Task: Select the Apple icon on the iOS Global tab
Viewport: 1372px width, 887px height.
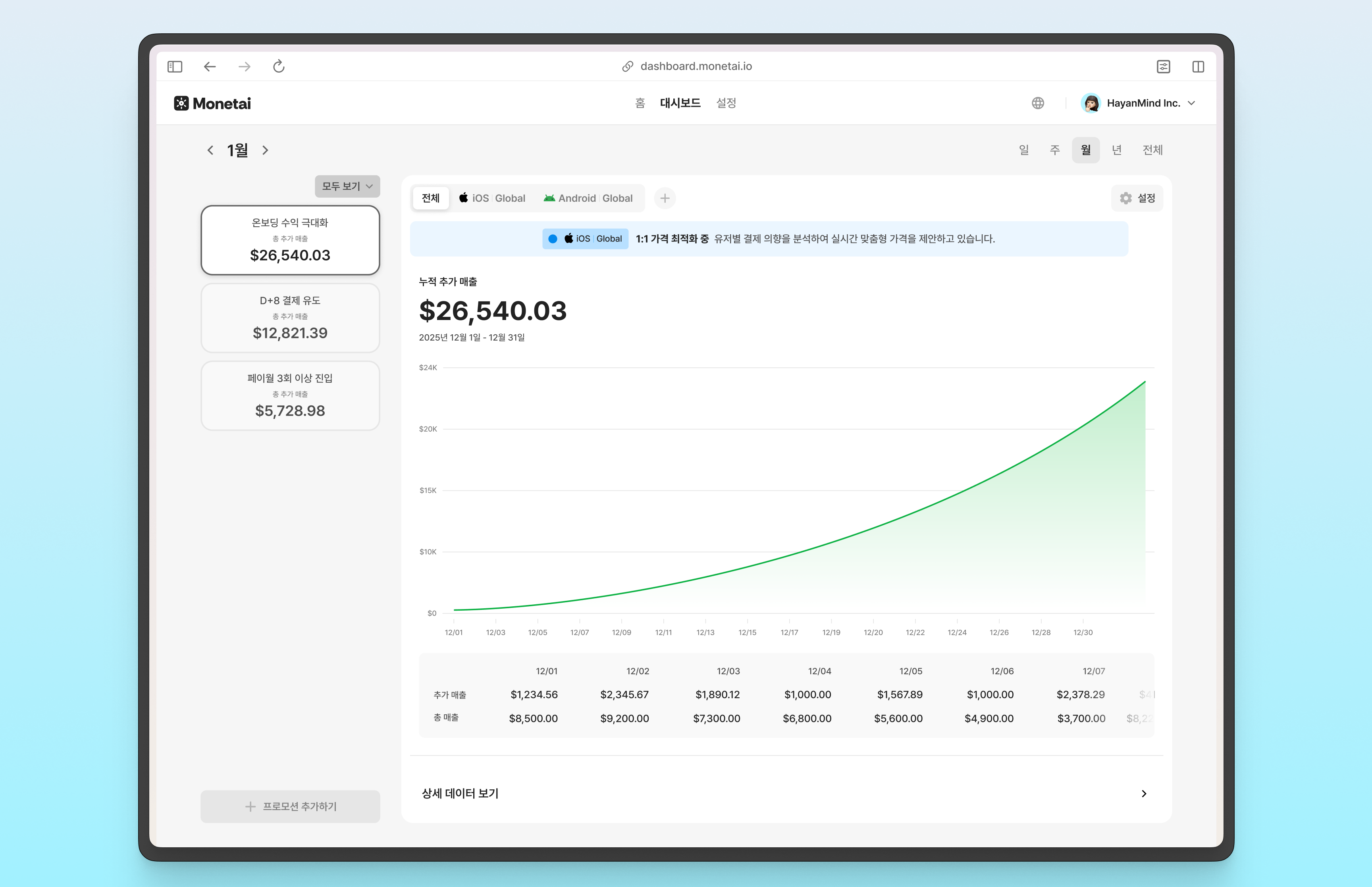Action: pyautogui.click(x=464, y=198)
